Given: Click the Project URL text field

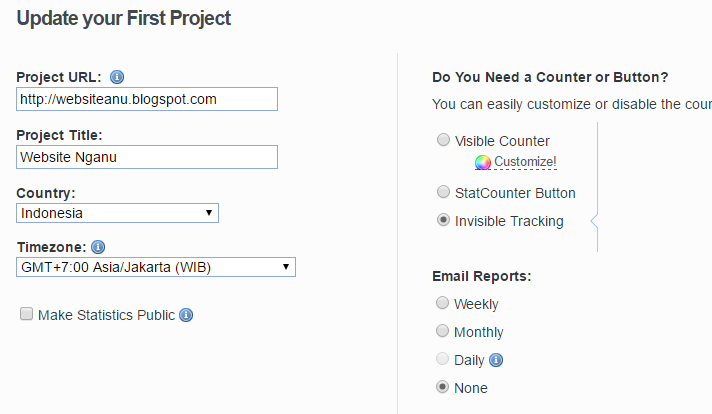Looking at the screenshot, I should coord(147,99).
